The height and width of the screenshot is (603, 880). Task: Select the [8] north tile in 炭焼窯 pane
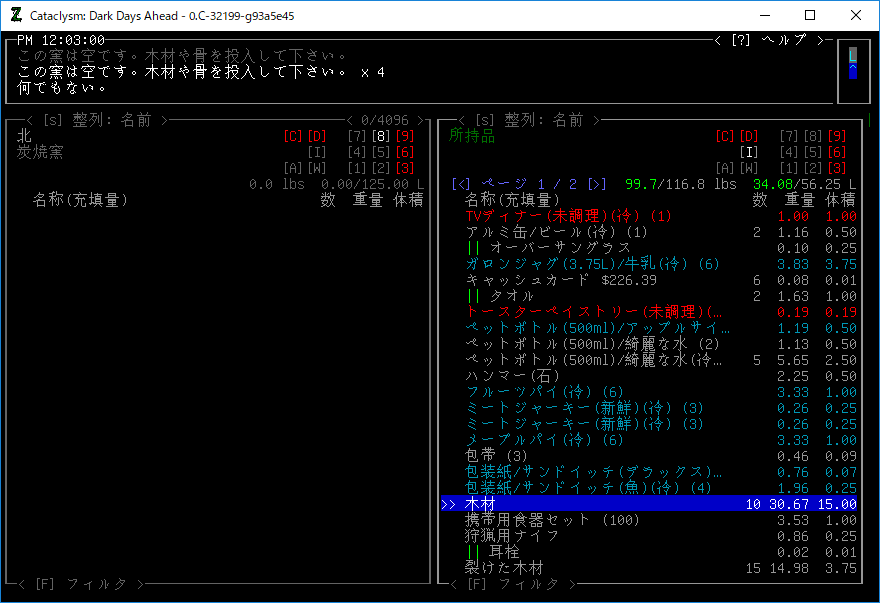tap(380, 136)
